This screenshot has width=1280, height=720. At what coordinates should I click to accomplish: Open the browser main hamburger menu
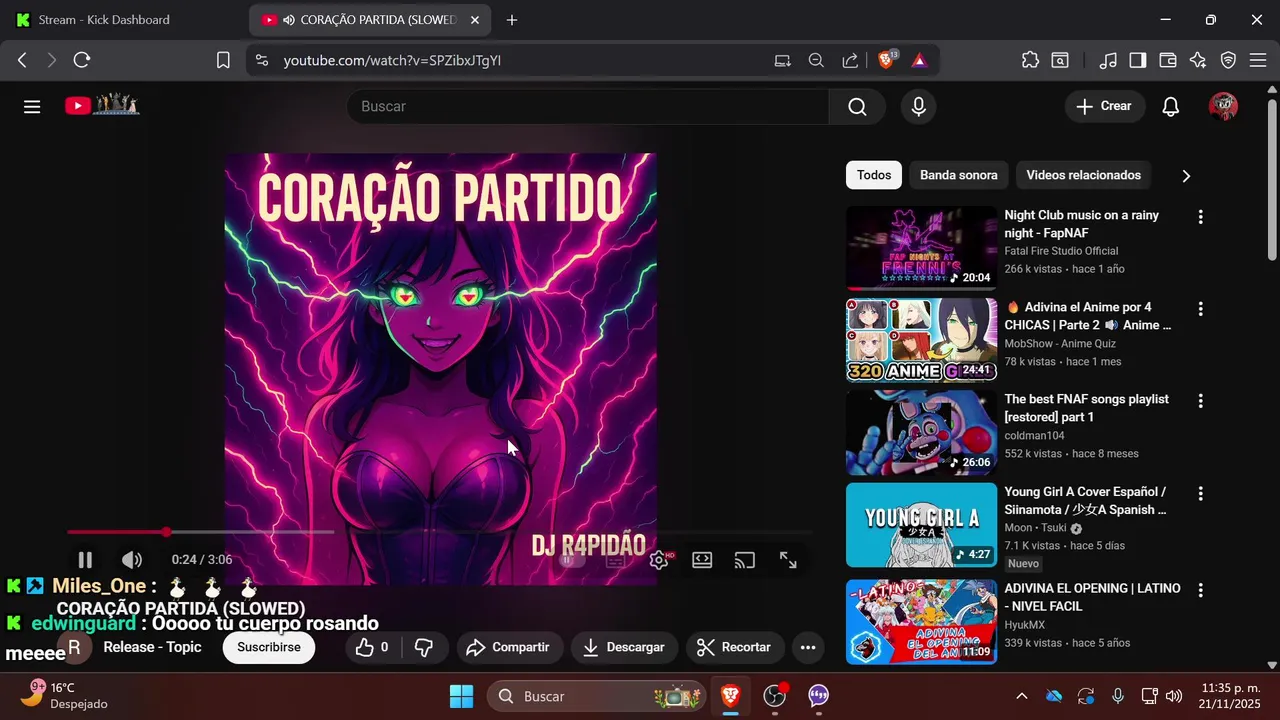1258,60
